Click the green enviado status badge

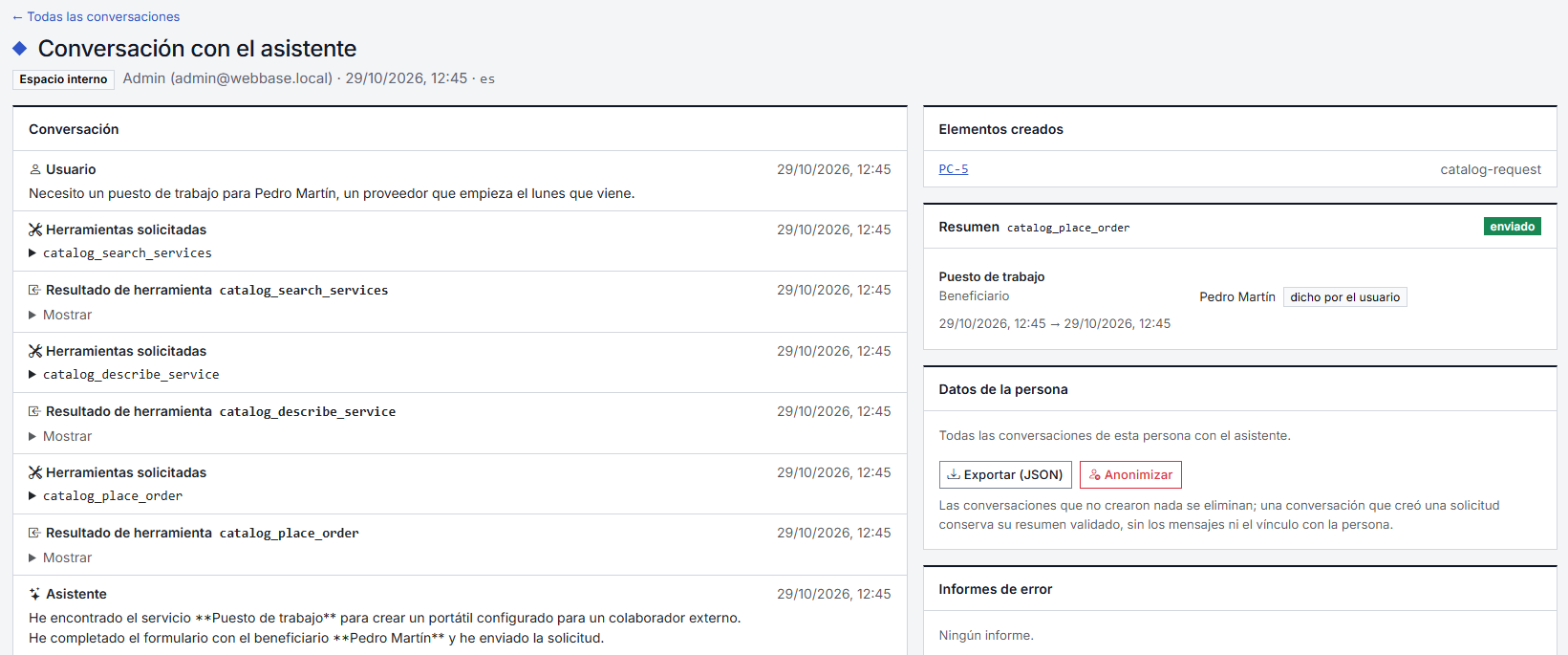coord(1512,227)
